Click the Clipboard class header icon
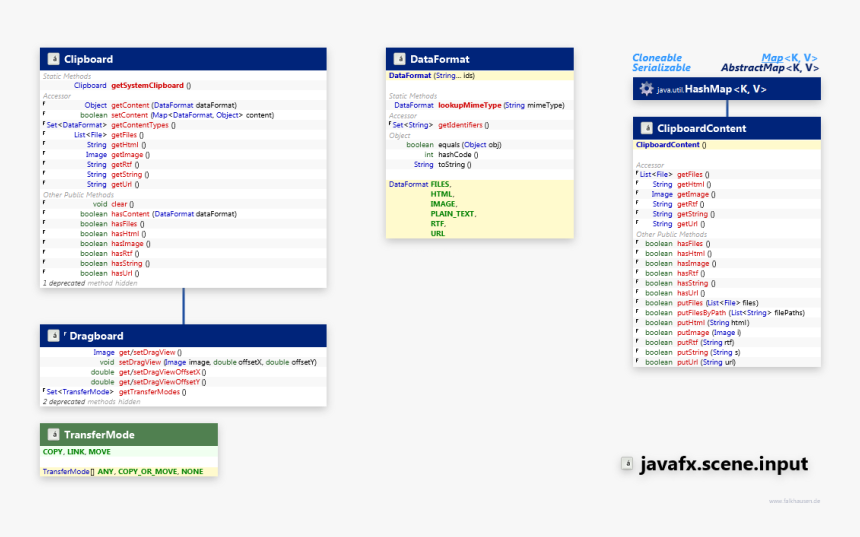The height and width of the screenshot is (537, 860). [x=53, y=59]
